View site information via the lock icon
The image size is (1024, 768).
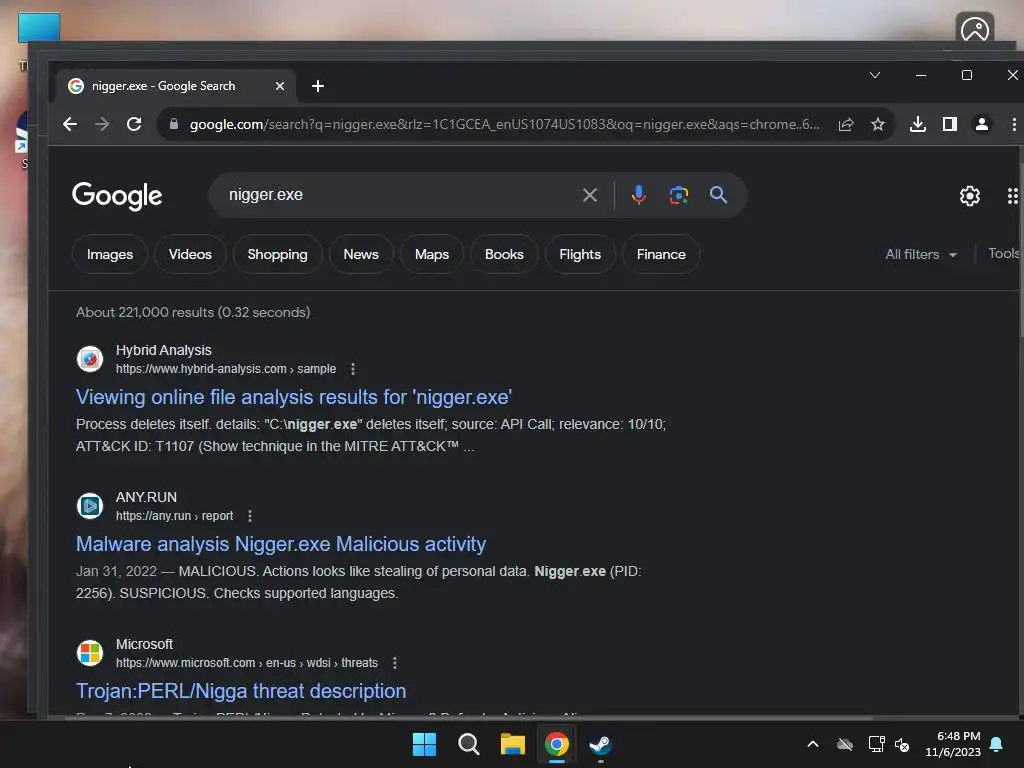(x=174, y=124)
